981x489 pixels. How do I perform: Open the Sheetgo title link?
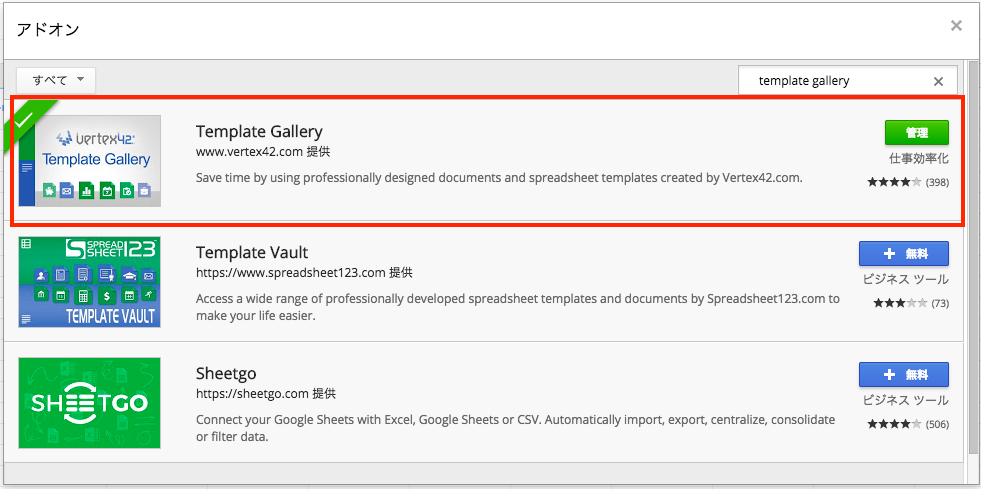point(226,374)
